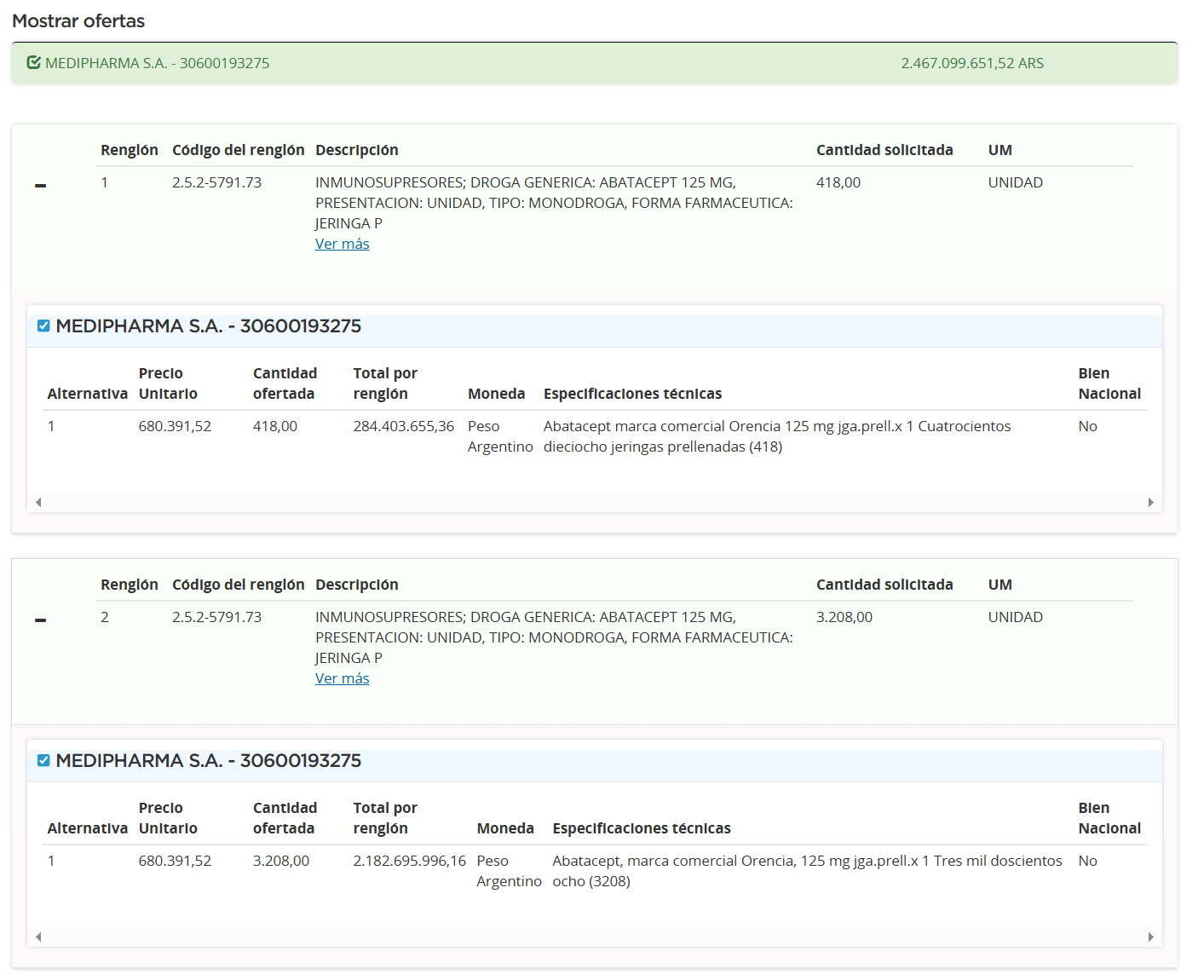The height and width of the screenshot is (980, 1204).
Task: Open 'Ver más' for renglón 2 description
Action: 342,678
